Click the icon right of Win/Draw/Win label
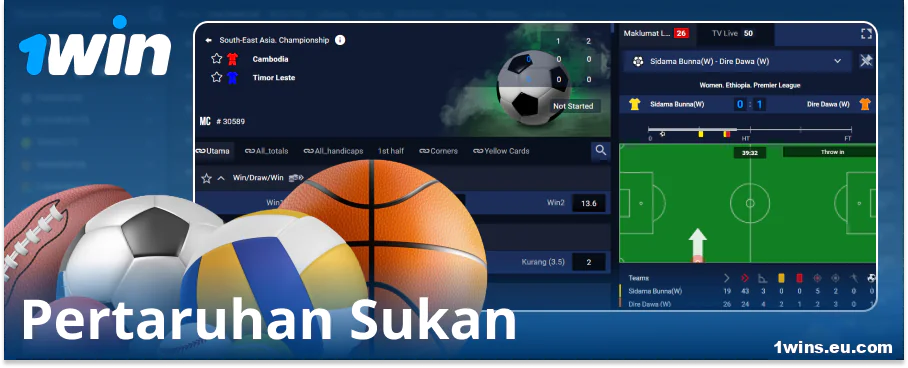 (x=295, y=178)
